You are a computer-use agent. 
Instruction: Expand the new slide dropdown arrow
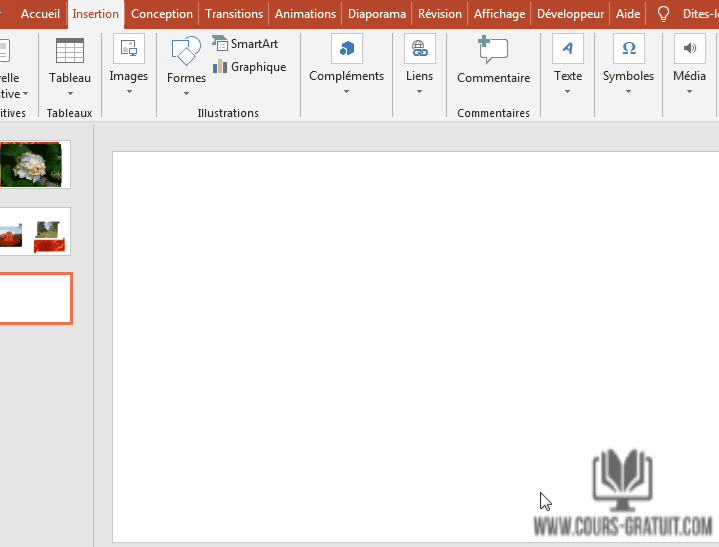(x=25, y=94)
